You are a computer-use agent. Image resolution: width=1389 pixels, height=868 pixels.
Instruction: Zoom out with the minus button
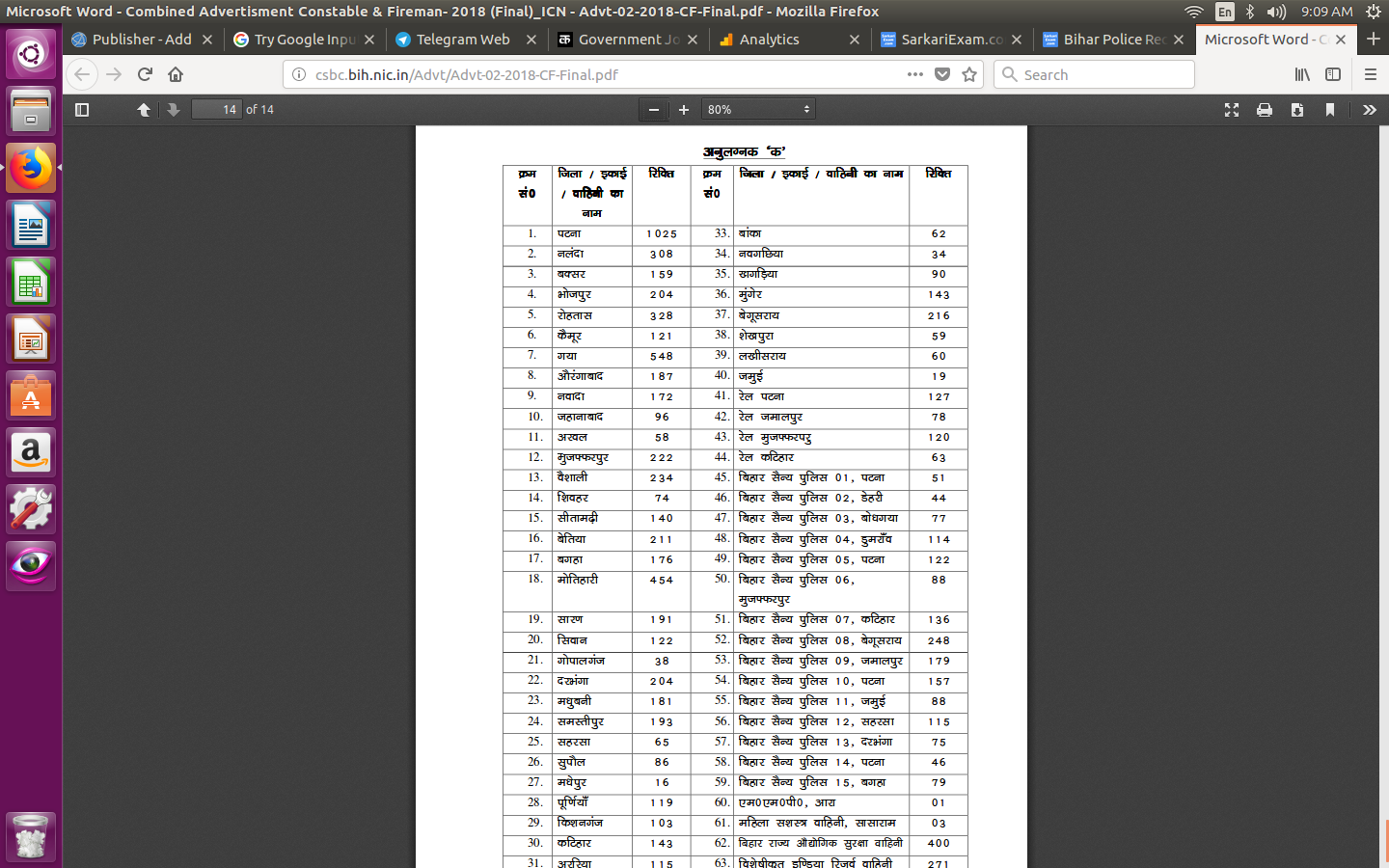tap(654, 110)
